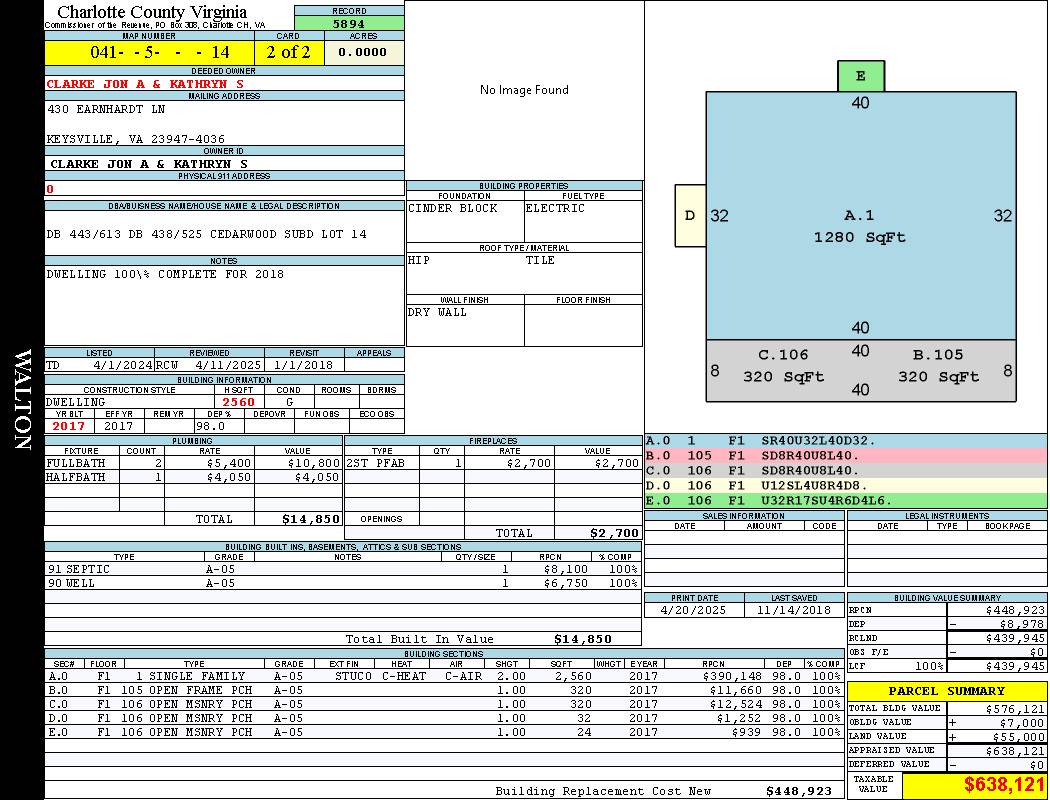Select the print date 4/20/2025 cell
This screenshot has height=800, width=1050.
(x=694, y=609)
